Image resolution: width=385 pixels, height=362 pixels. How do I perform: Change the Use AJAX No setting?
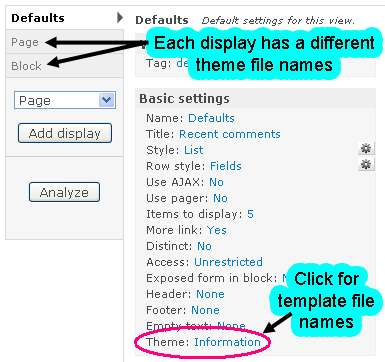(x=216, y=182)
